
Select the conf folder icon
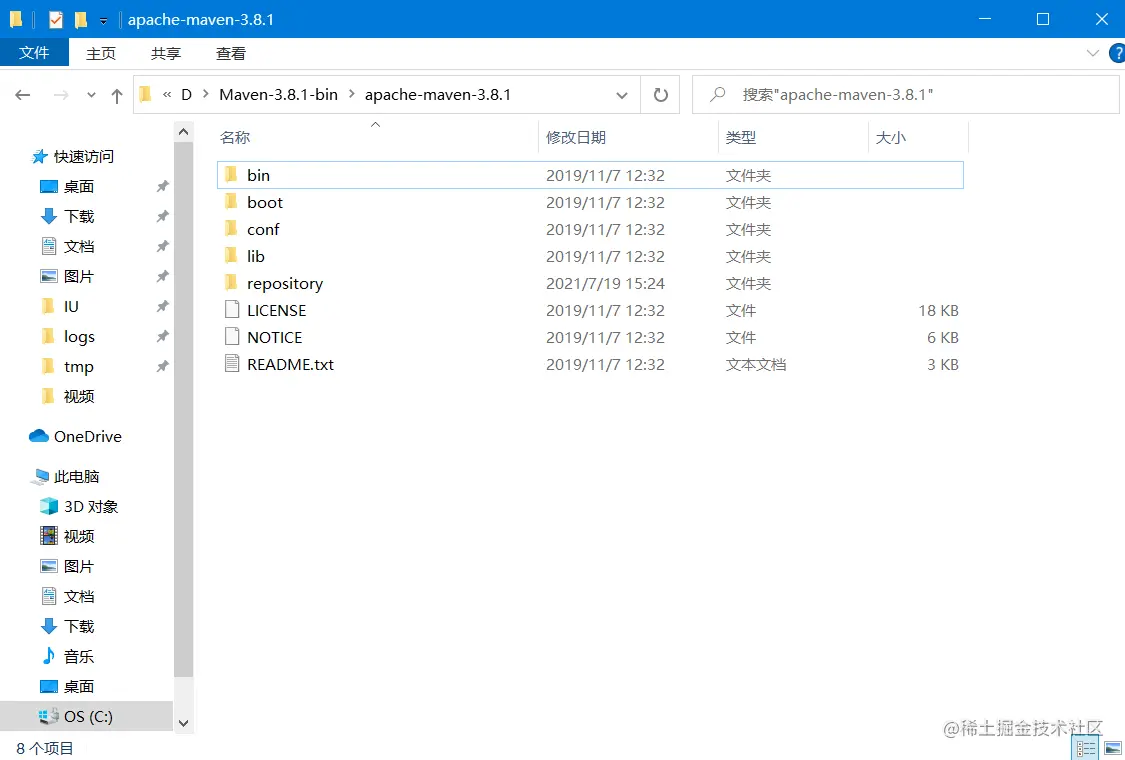point(231,230)
